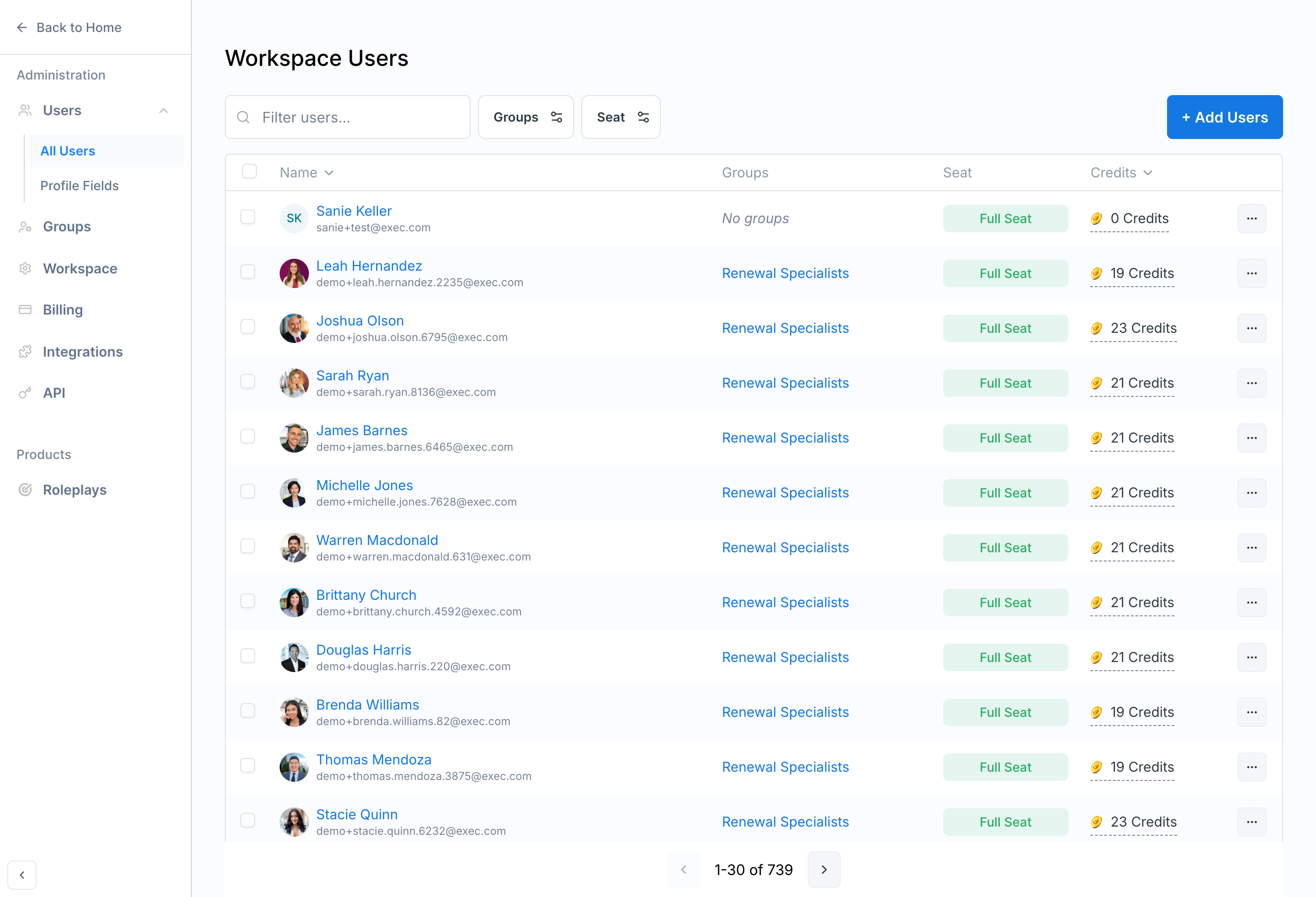Open the Renewal Specialists group for Sarah Ryan
The height and width of the screenshot is (897, 1316).
click(785, 383)
